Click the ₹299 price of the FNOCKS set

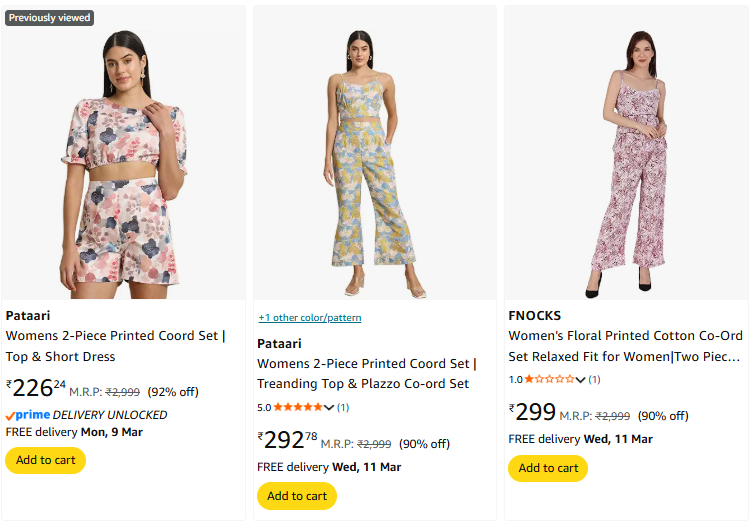point(534,413)
